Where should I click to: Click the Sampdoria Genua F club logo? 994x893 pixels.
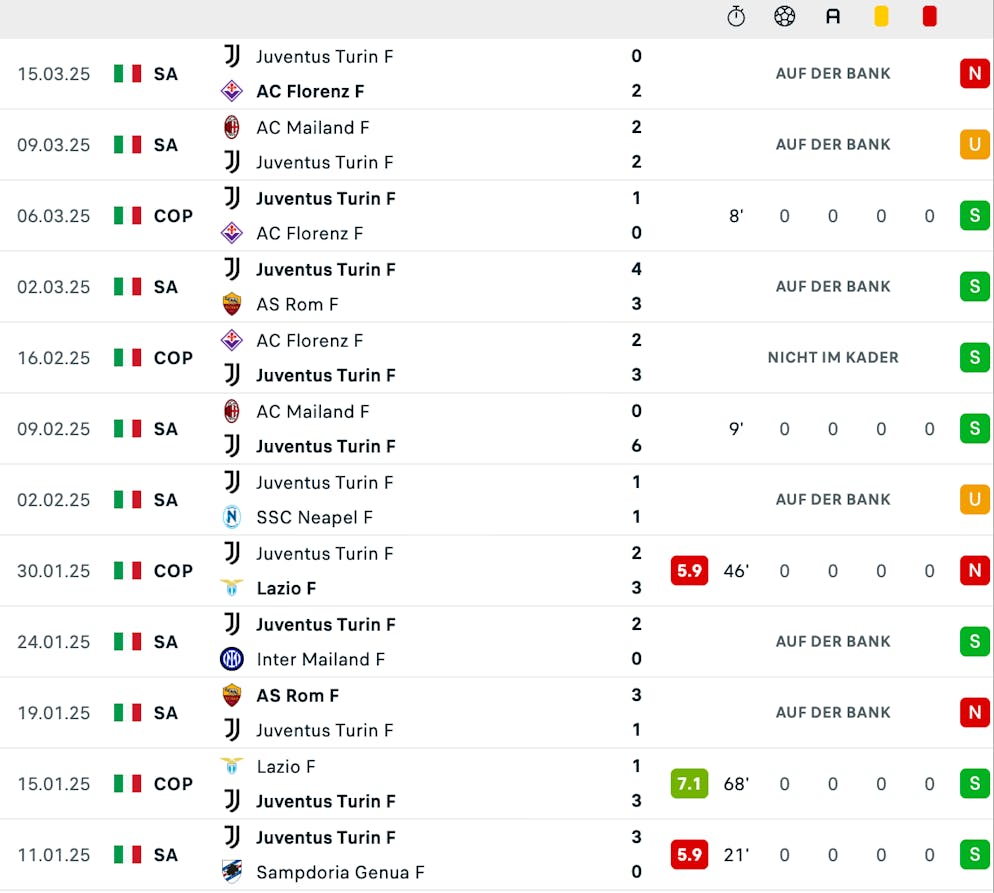click(x=232, y=872)
